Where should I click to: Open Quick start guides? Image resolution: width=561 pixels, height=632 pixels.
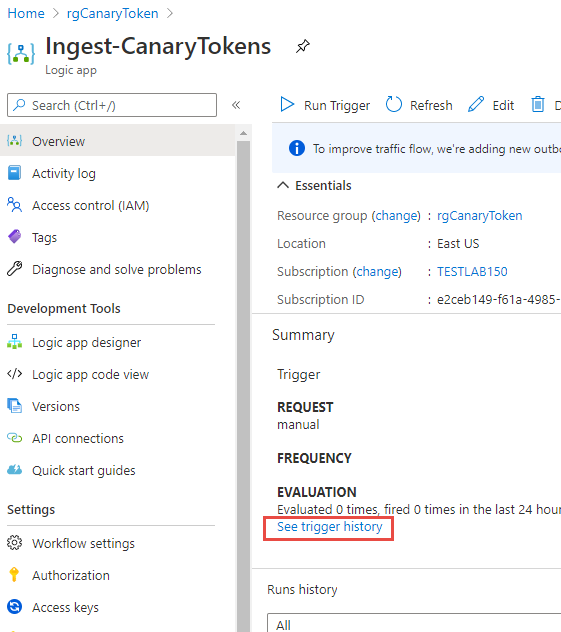coord(117,470)
